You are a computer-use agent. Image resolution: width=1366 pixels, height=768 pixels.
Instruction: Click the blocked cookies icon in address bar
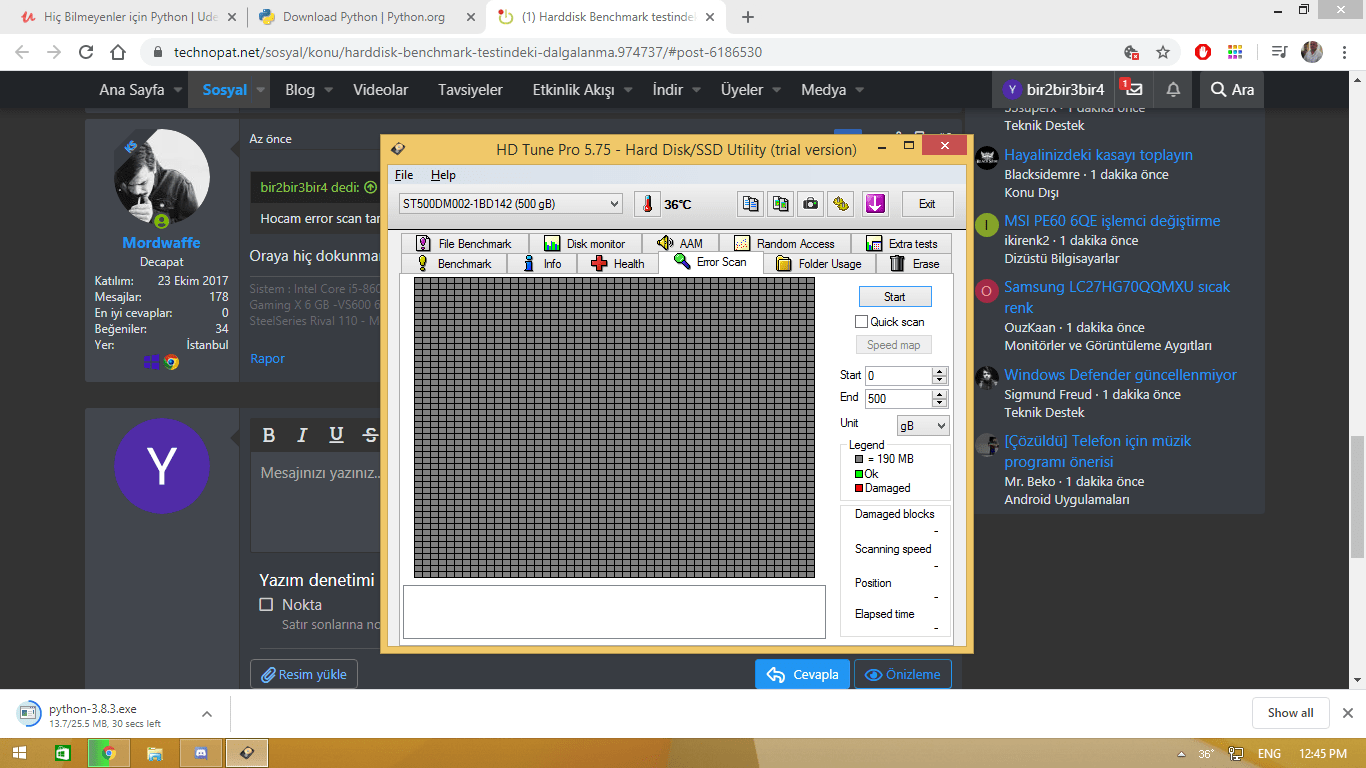[1132, 52]
